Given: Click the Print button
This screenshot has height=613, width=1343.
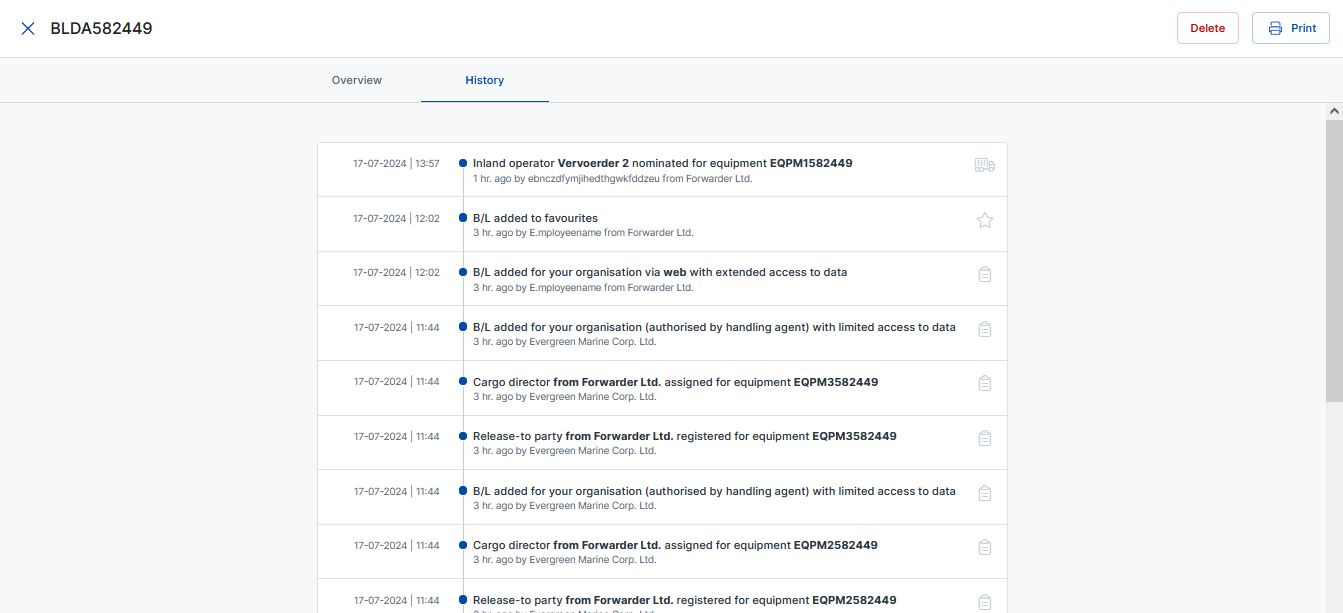Looking at the screenshot, I should click(x=1291, y=27).
